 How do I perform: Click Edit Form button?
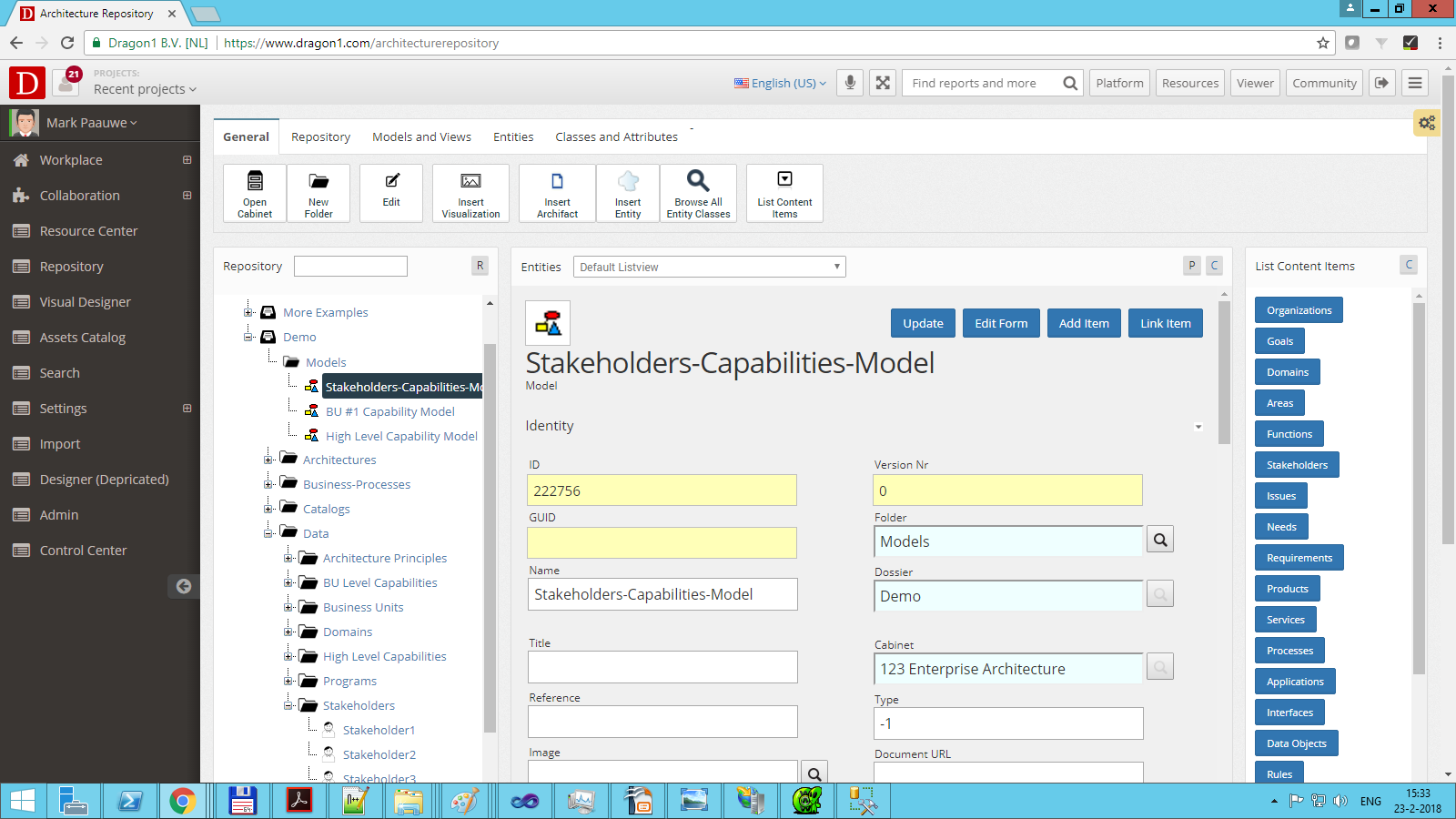click(x=1001, y=323)
